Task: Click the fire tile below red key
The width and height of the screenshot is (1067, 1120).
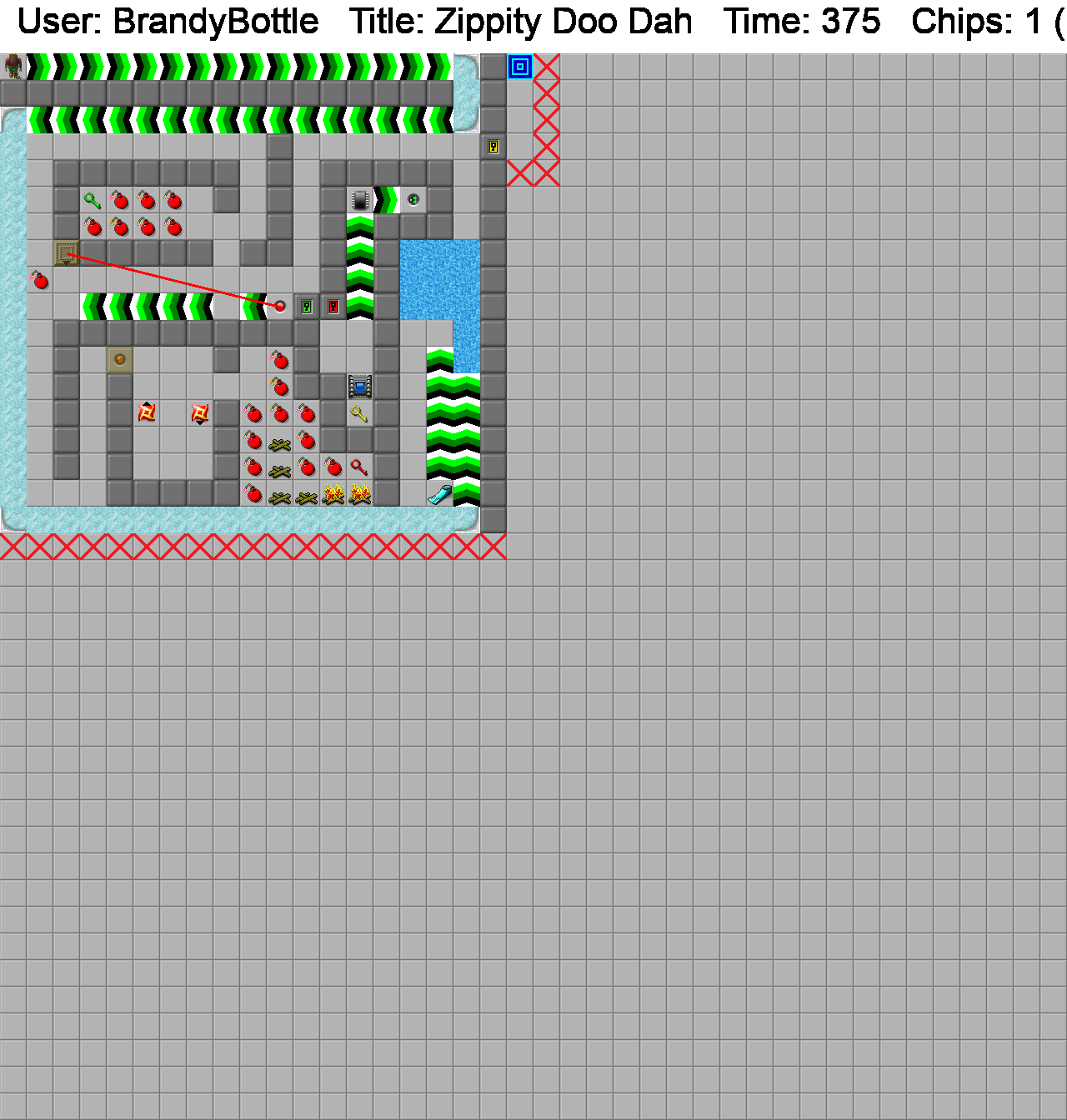Action: tap(360, 493)
